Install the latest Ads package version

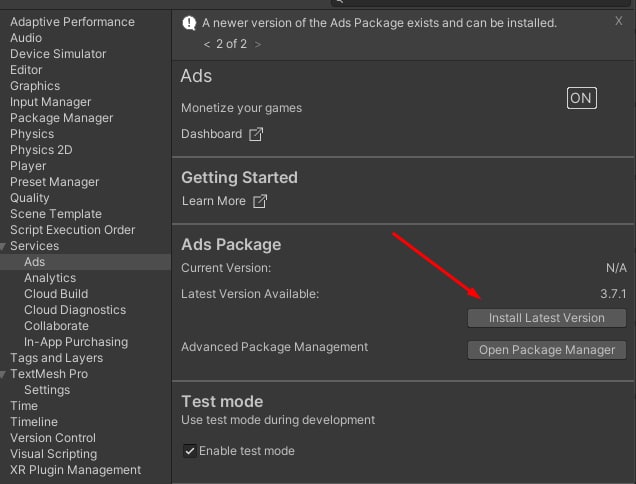pyautogui.click(x=546, y=318)
